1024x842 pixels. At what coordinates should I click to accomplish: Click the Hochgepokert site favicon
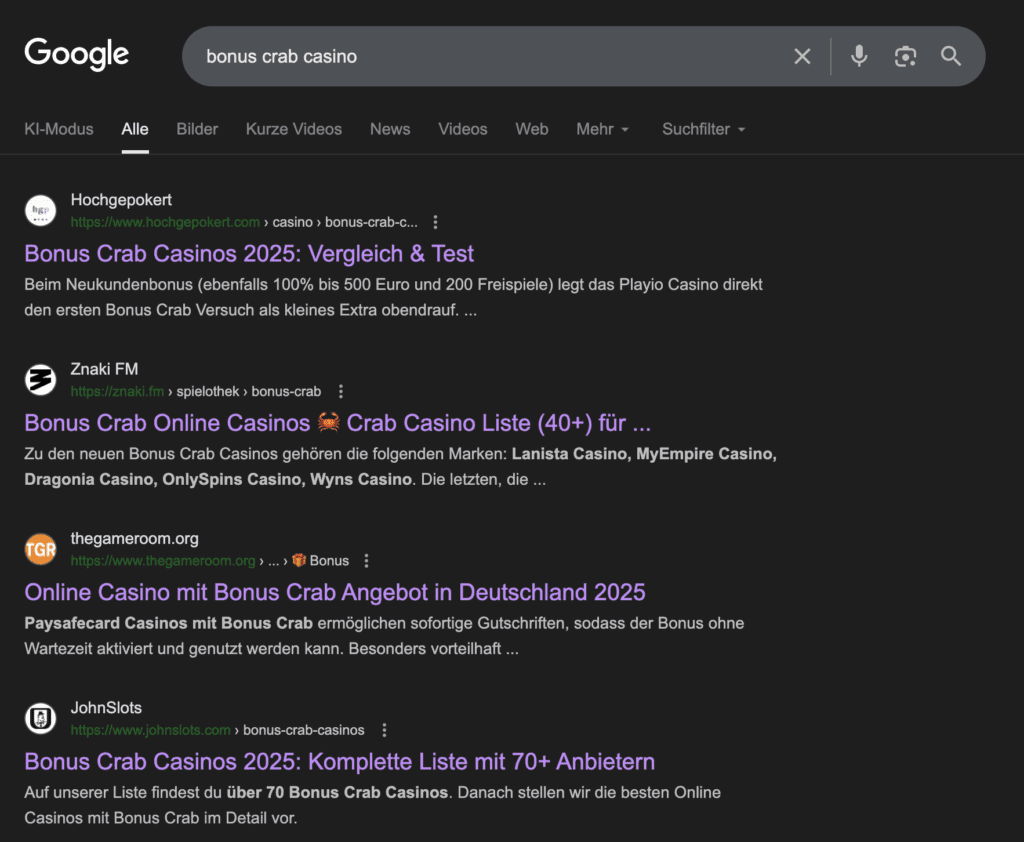[40, 210]
